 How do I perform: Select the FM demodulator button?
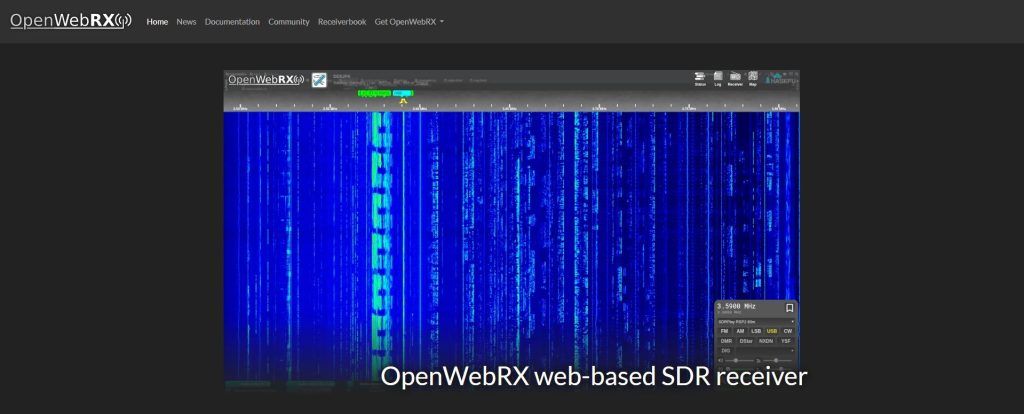[724, 331]
